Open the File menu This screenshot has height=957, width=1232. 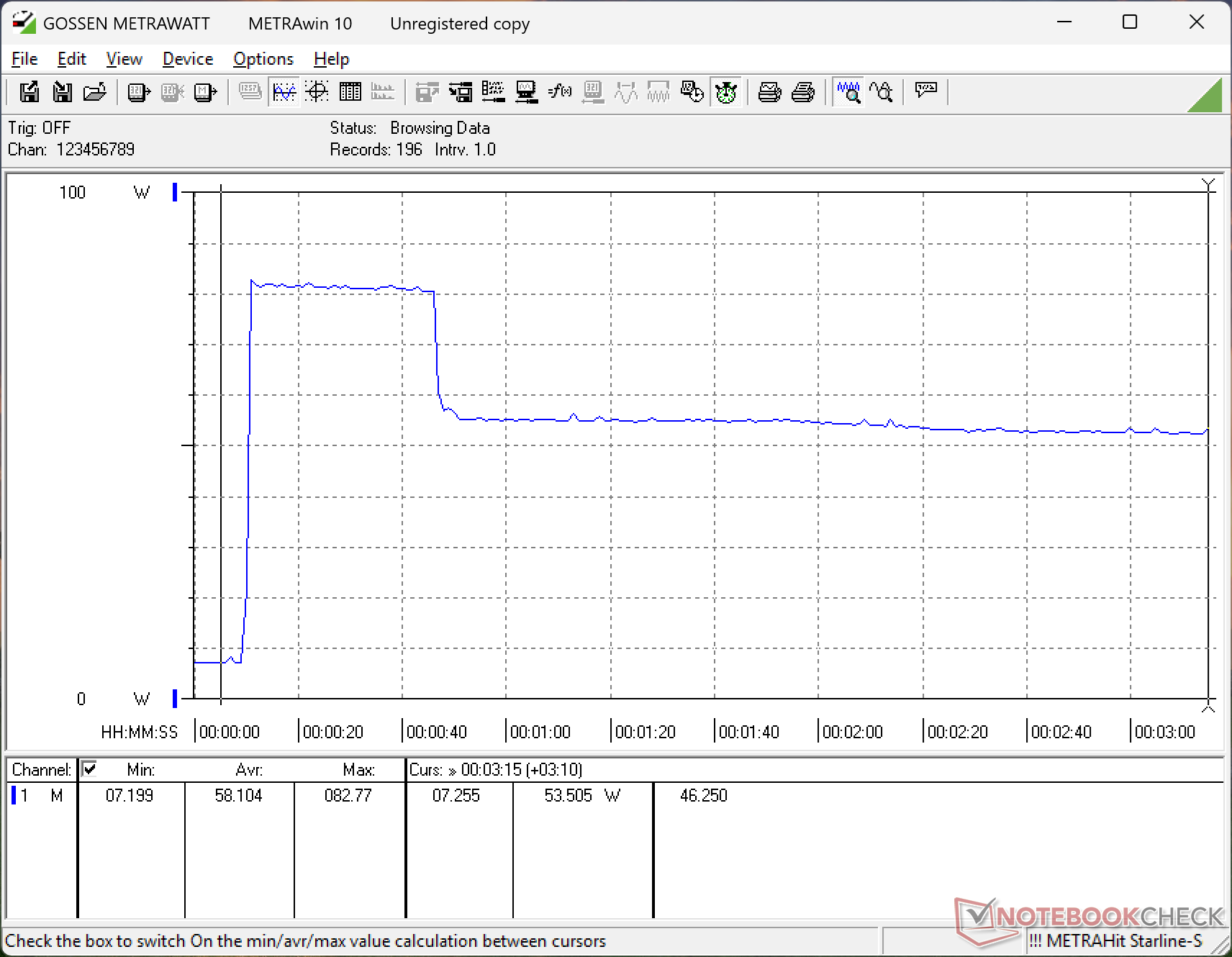(24, 59)
